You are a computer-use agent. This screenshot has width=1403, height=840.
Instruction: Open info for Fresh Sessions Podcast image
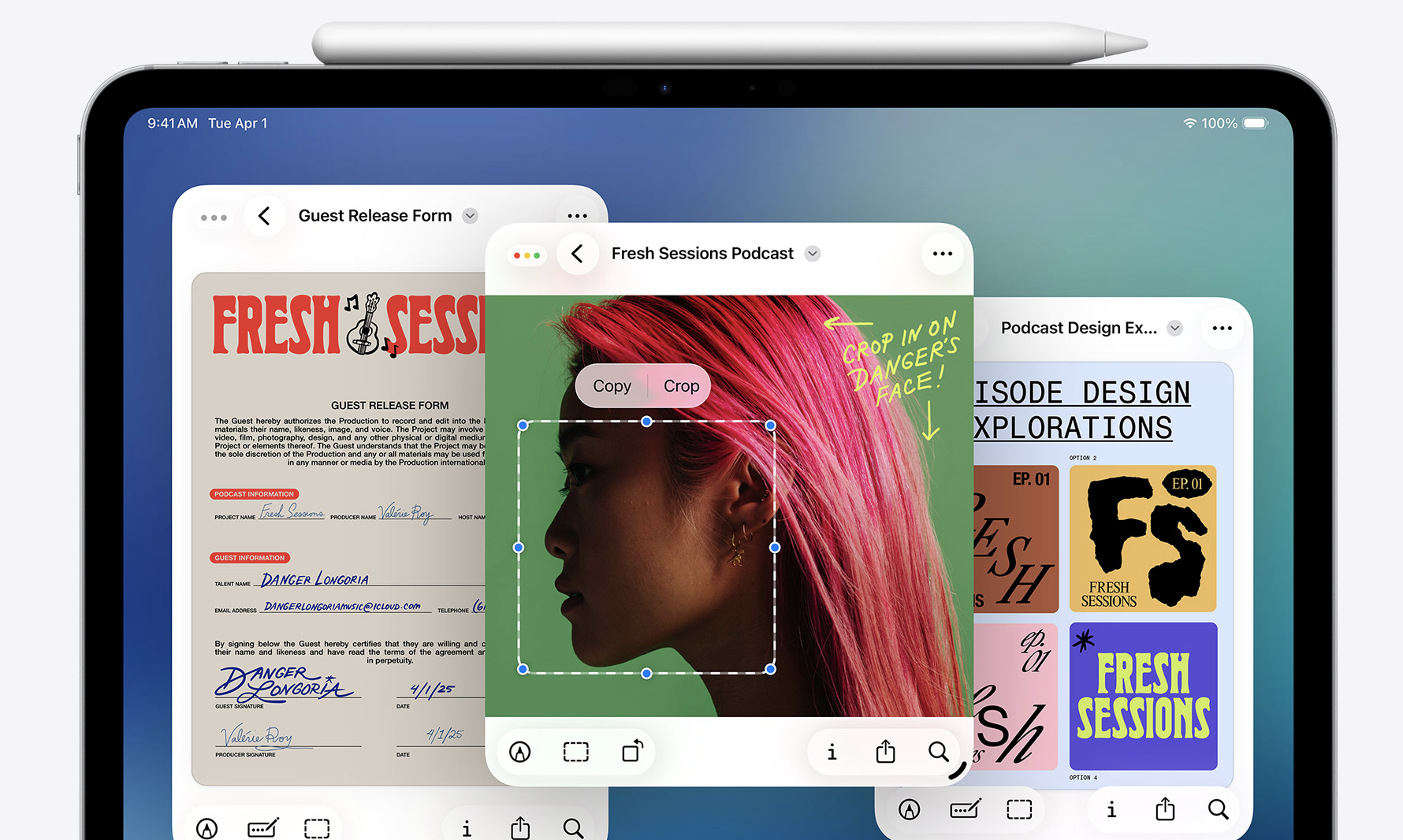pyautogui.click(x=832, y=753)
